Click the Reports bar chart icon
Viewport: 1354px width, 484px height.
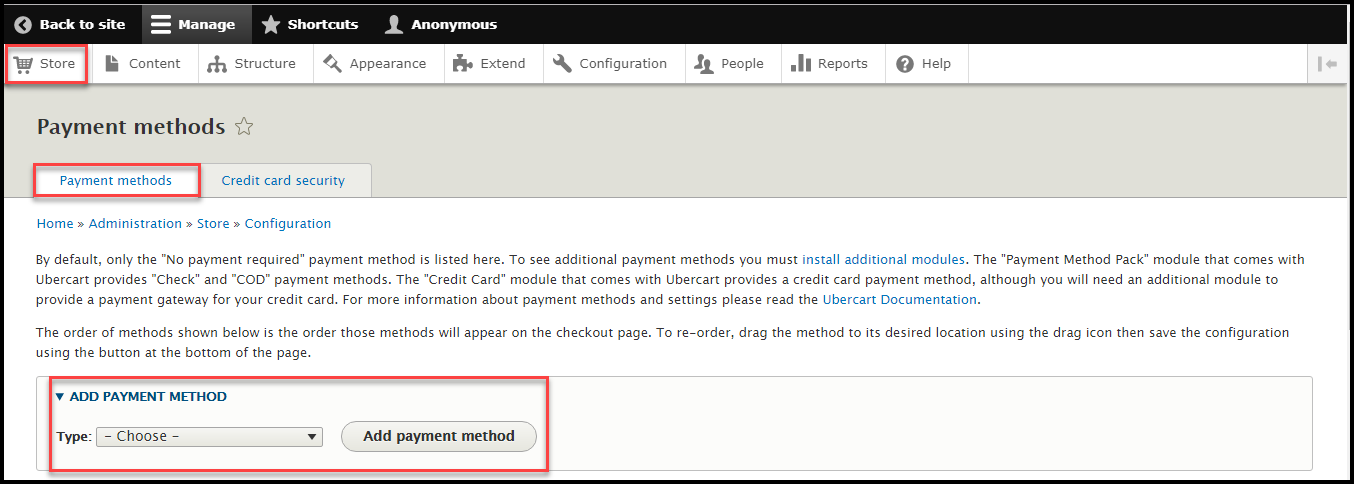(x=801, y=63)
